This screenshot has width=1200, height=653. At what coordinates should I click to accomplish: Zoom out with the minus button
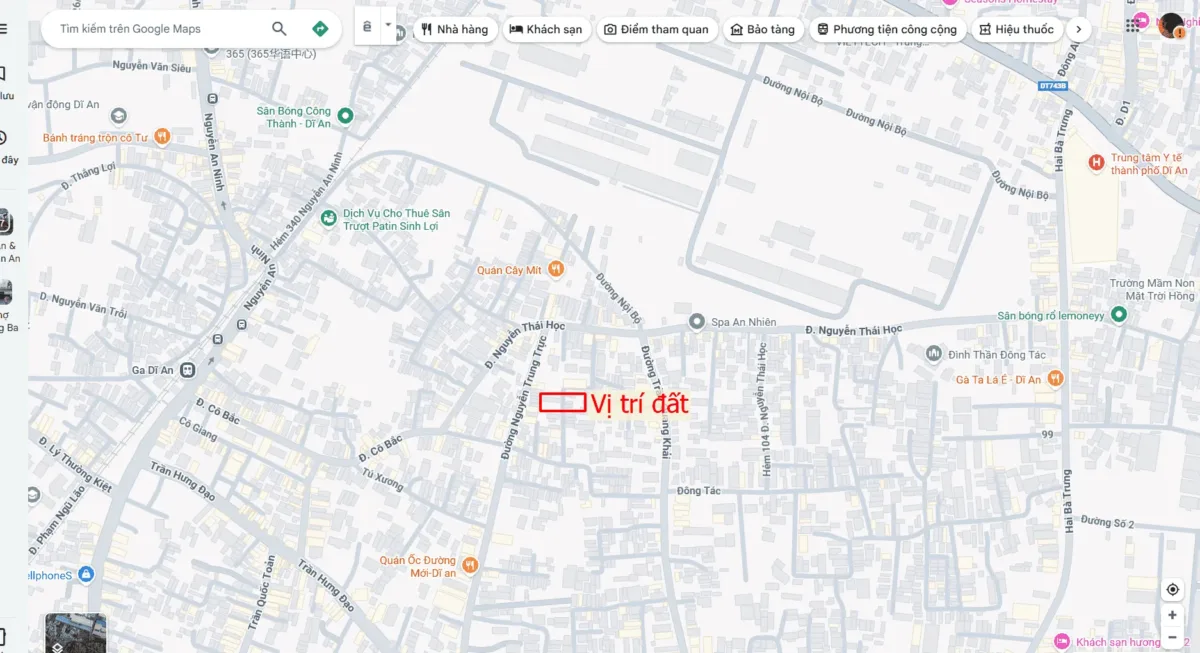pos(1172,637)
